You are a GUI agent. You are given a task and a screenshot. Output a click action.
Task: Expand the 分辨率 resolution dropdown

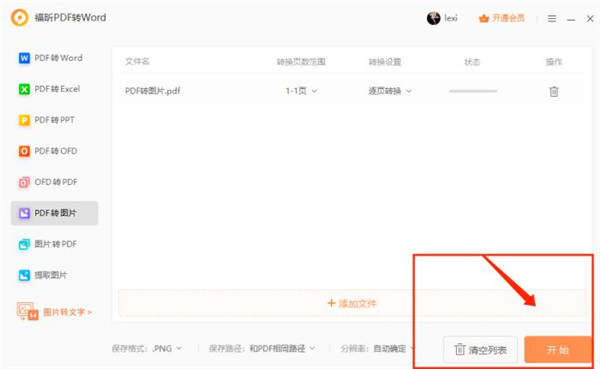(394, 349)
